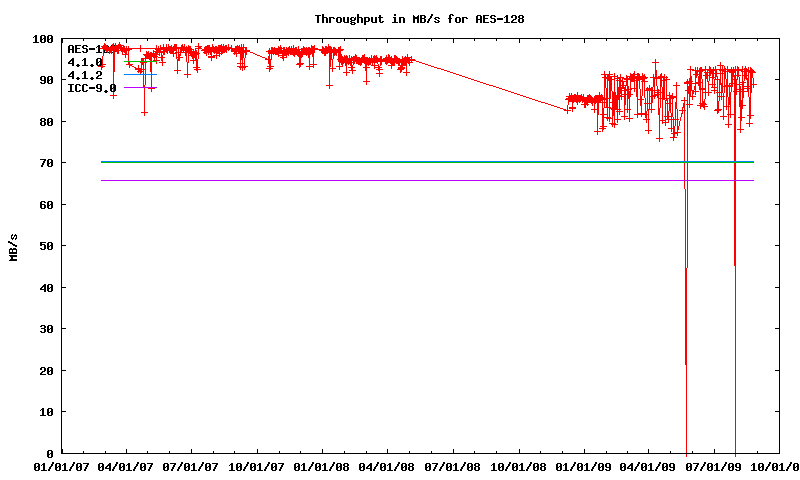Click the purple ICC-9.0 legend line sample
This screenshot has width=800, height=480.
coord(140,88)
